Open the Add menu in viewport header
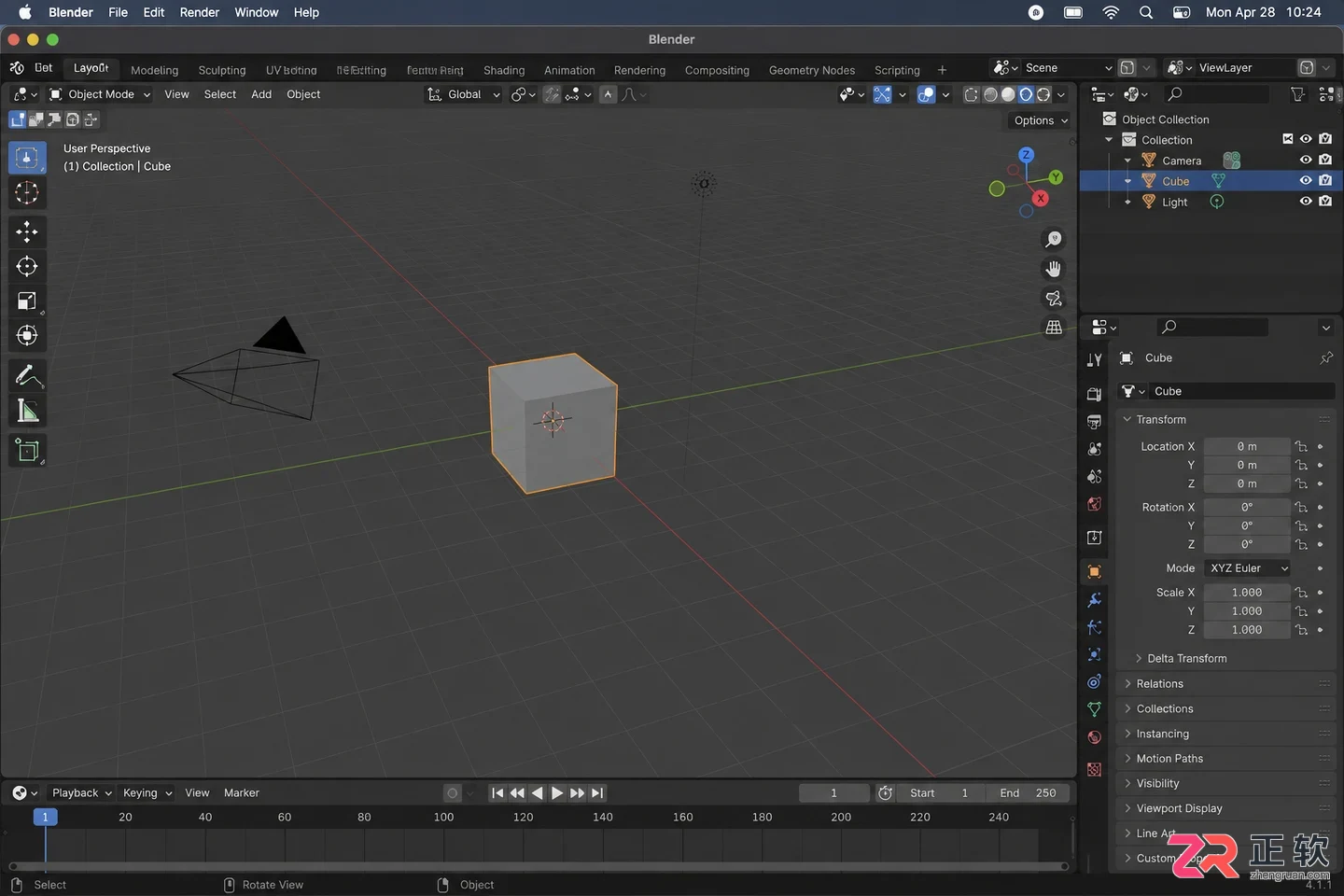 tap(261, 94)
